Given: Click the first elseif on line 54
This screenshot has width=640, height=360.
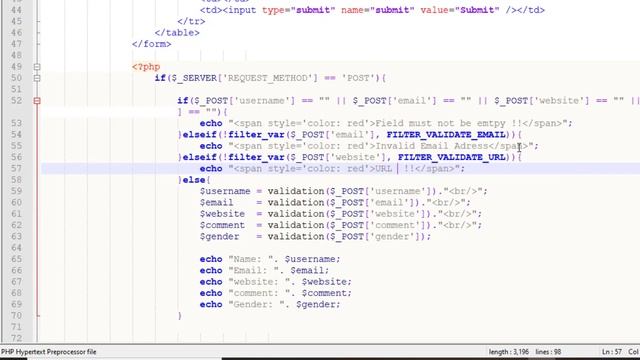Looking at the screenshot, I should 199,134.
